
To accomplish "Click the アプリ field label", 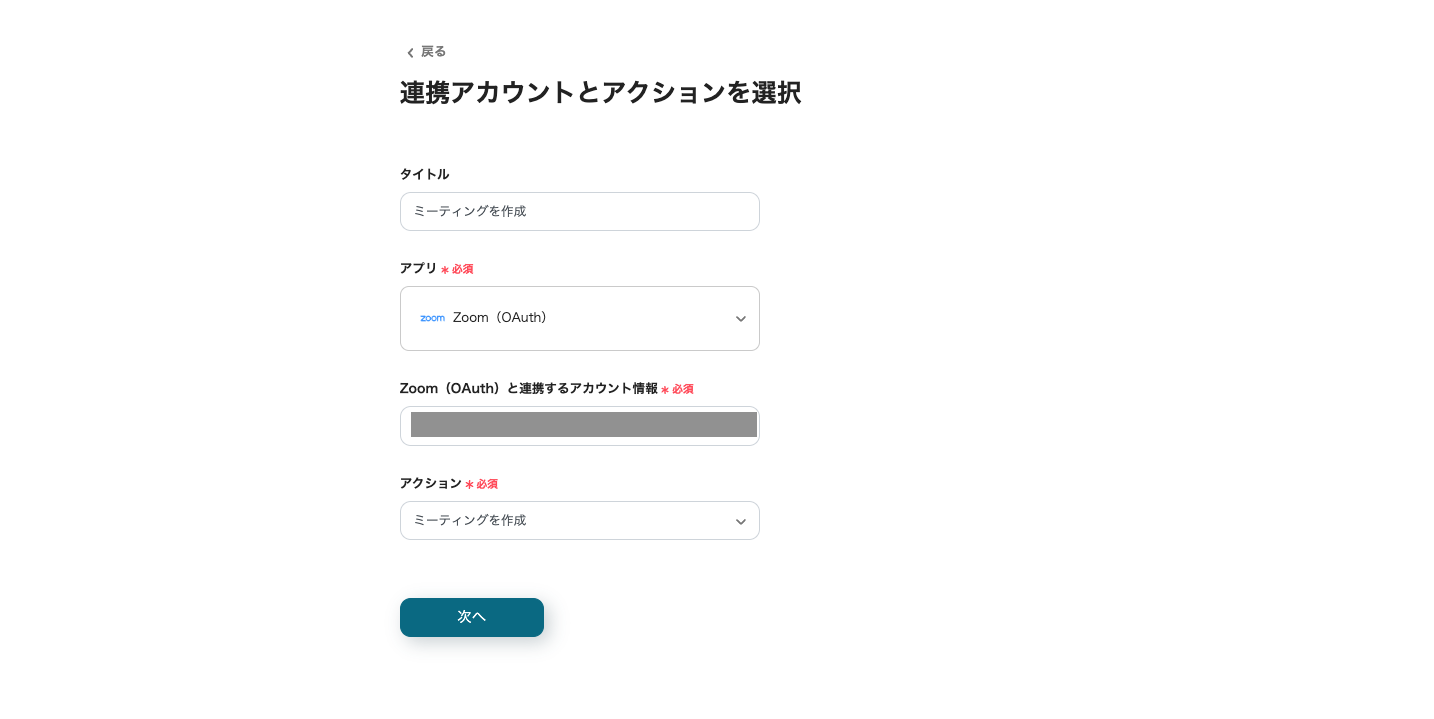I will (418, 268).
